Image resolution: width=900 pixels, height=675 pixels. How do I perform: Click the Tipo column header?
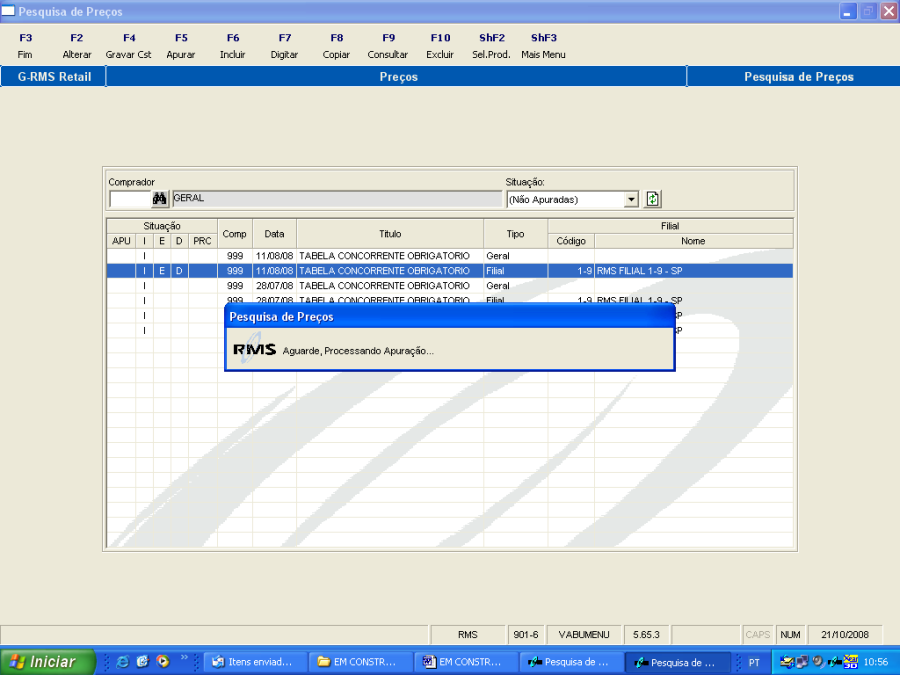click(515, 234)
